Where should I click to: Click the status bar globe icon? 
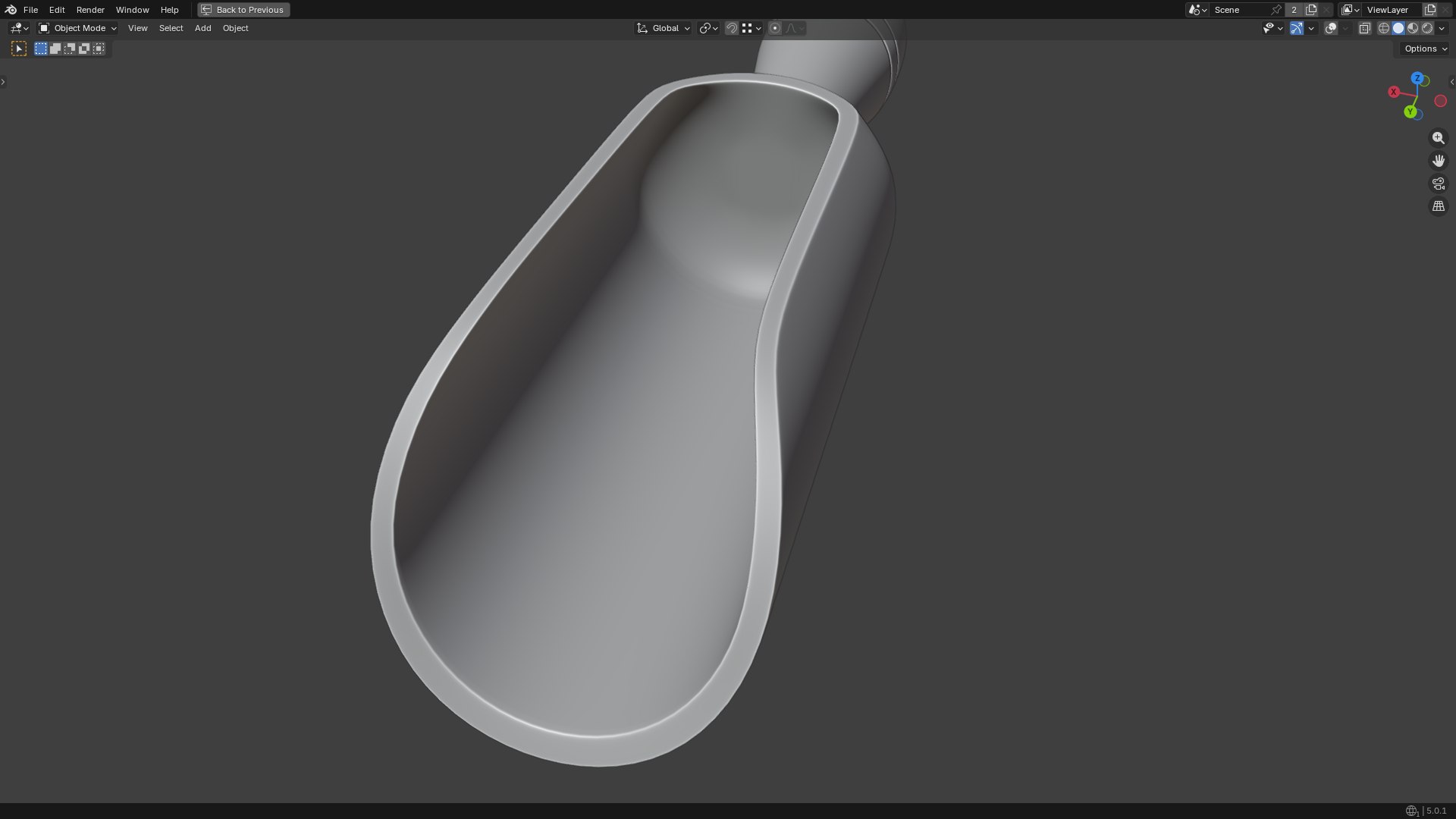coord(1411,811)
